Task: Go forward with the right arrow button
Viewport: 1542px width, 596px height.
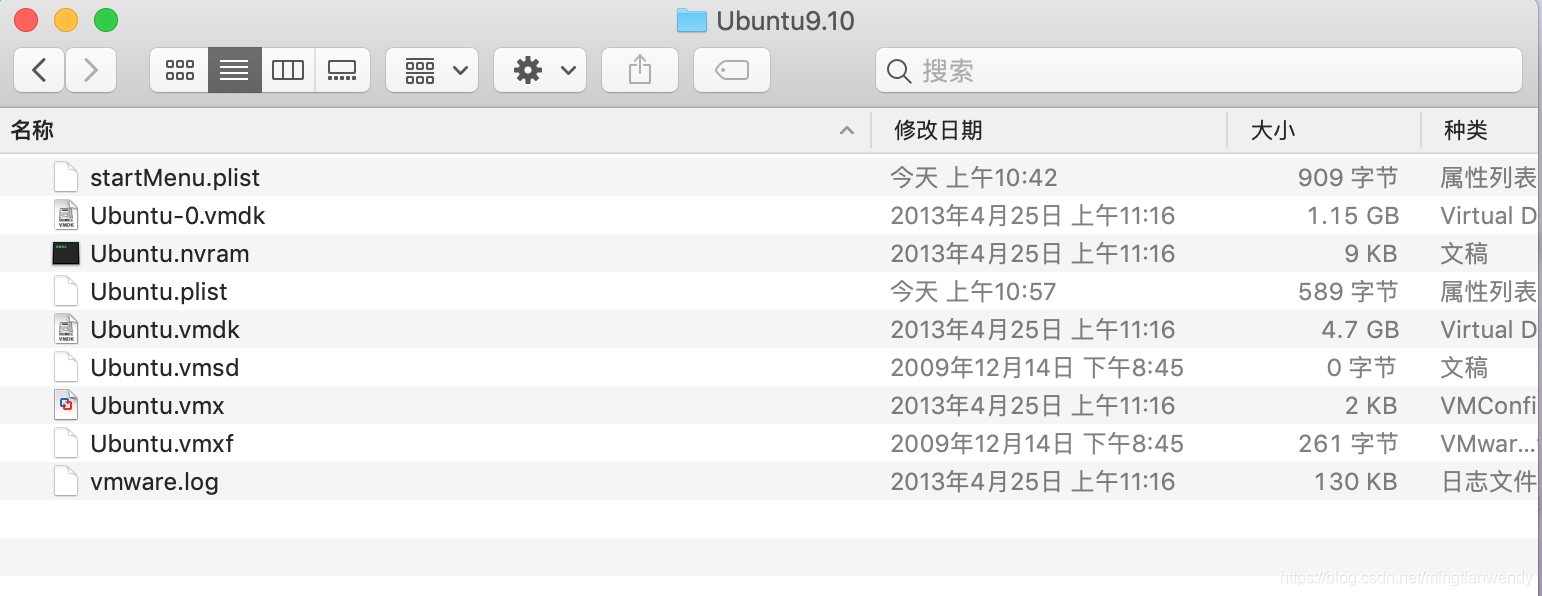Action: [91, 70]
